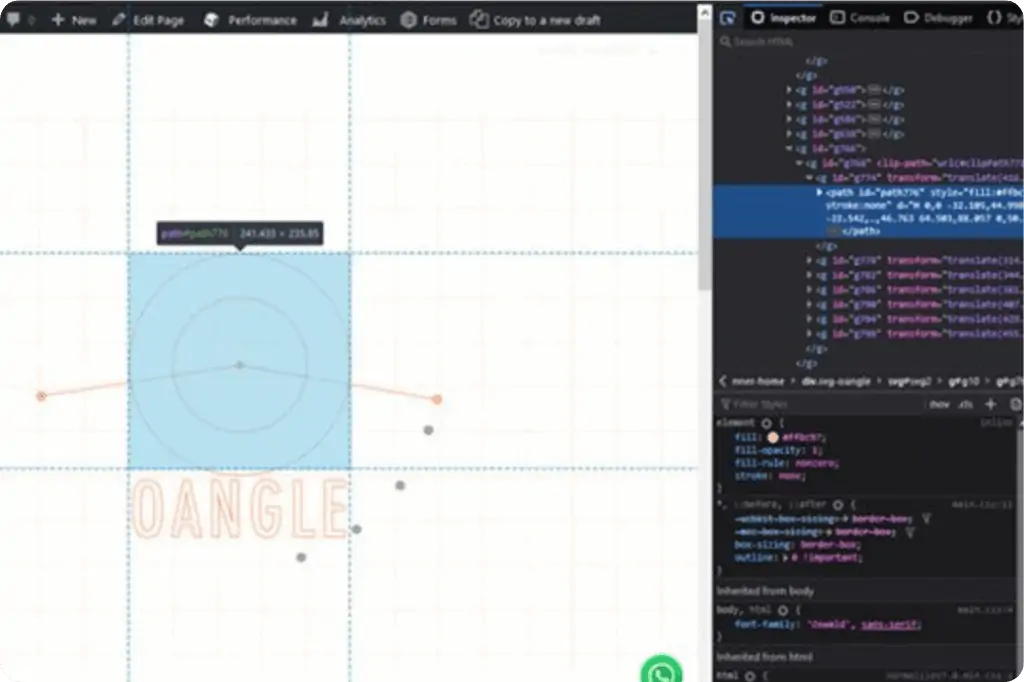Open the fill color swatch picker
This screenshot has height=682, width=1024.
coord(773,437)
